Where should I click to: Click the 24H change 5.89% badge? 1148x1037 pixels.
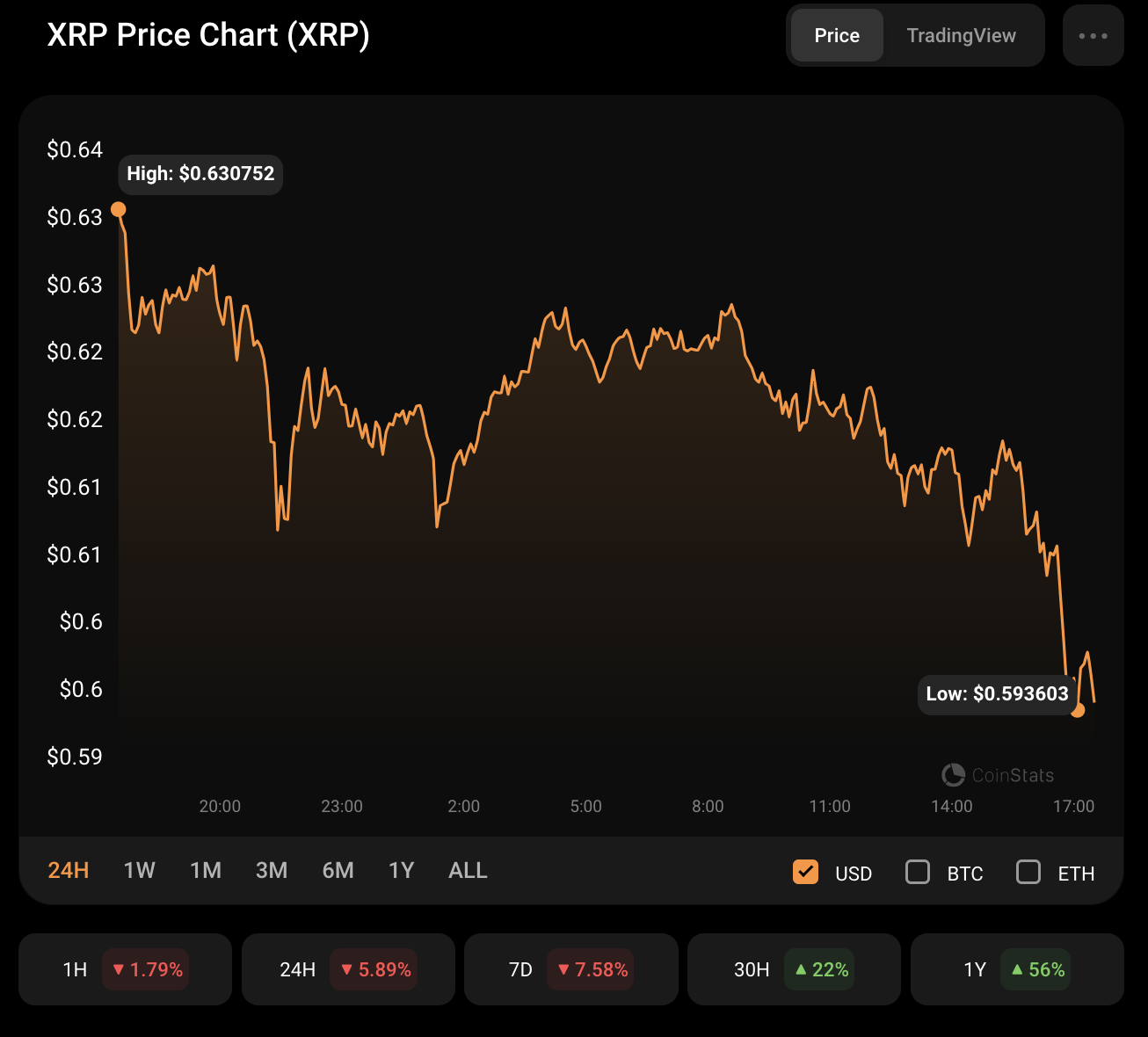tap(374, 969)
